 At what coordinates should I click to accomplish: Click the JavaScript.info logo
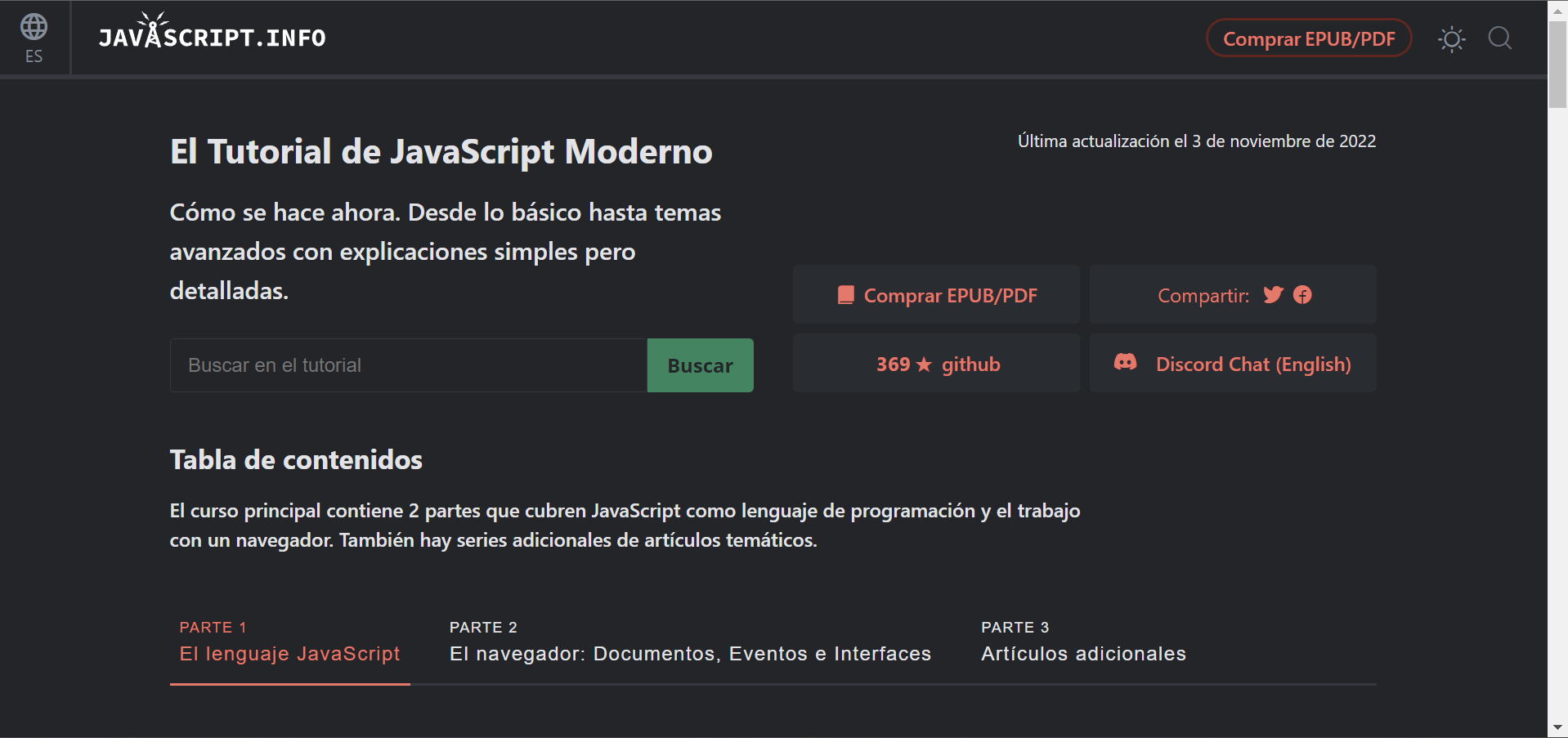click(x=213, y=32)
